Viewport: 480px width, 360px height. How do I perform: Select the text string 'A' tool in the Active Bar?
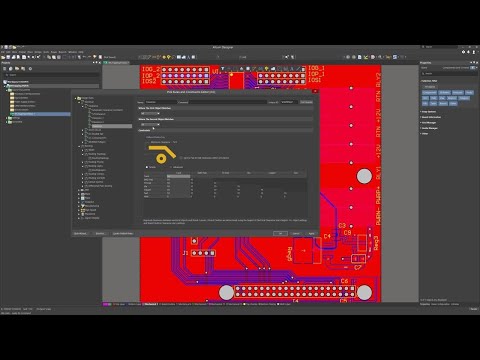pos(292,69)
